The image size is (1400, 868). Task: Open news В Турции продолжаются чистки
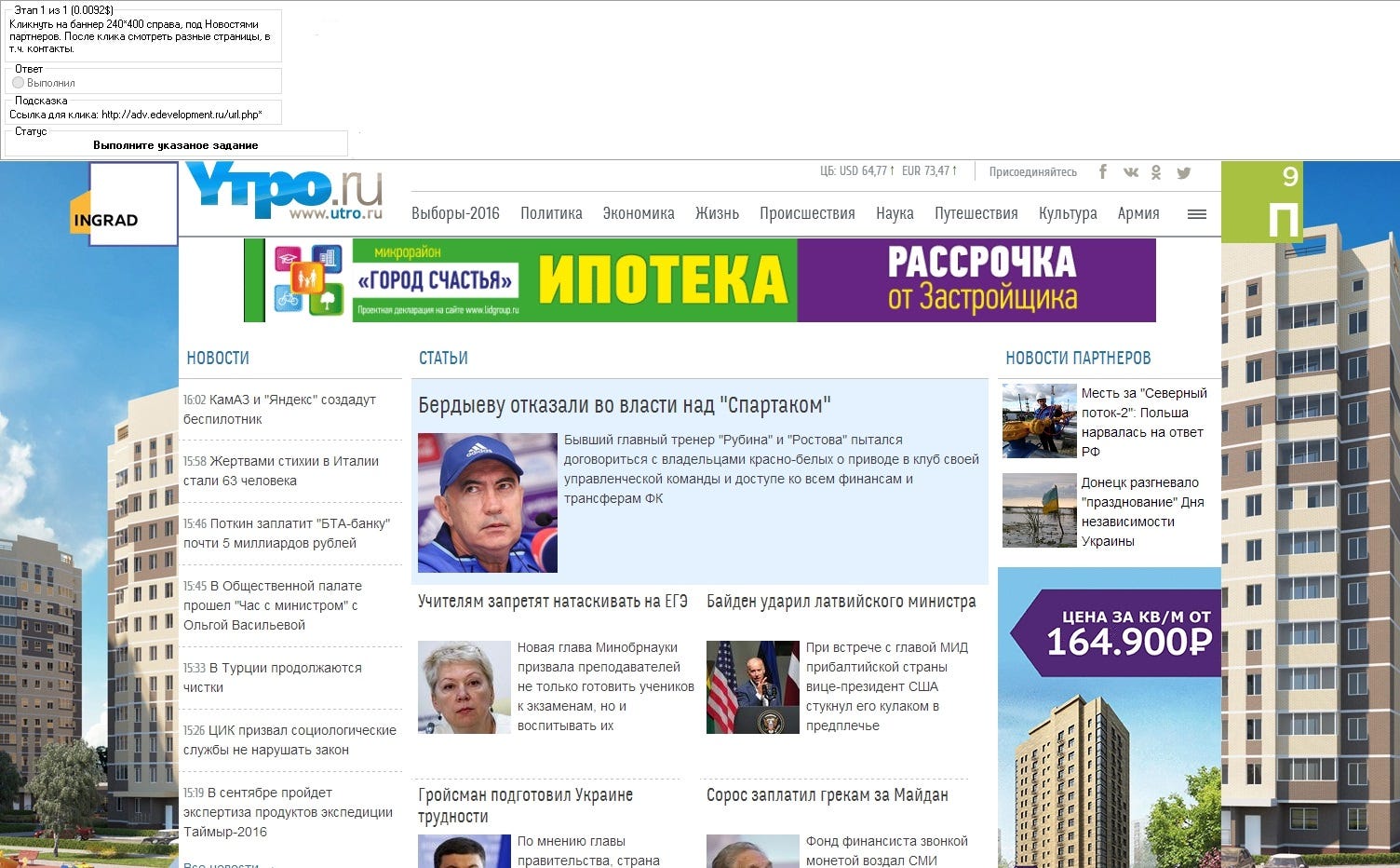point(273,677)
